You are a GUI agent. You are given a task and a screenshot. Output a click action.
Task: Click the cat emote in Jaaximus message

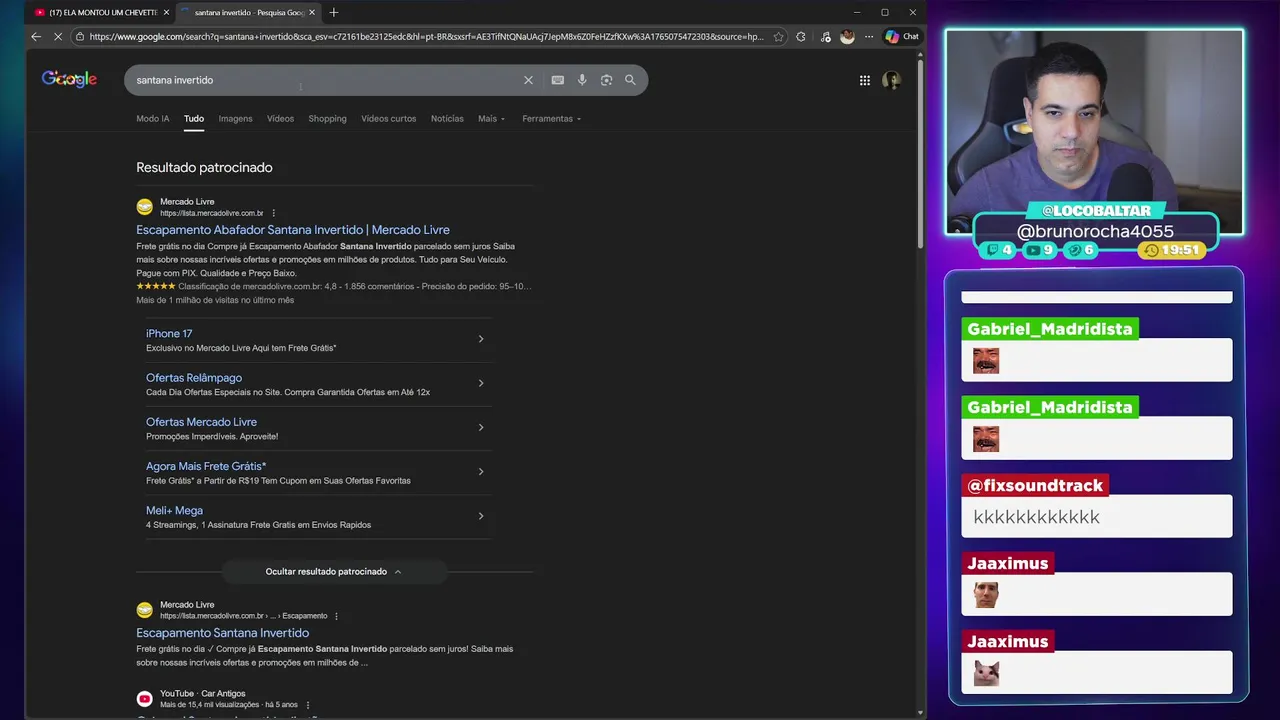click(986, 673)
